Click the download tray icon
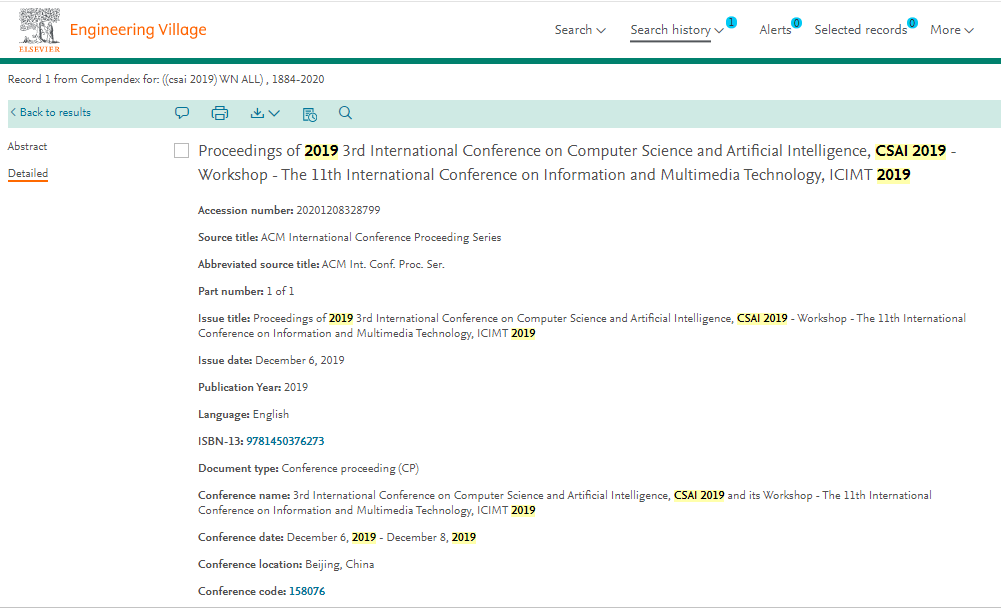Screen dimensions: 1001x609 [257, 113]
